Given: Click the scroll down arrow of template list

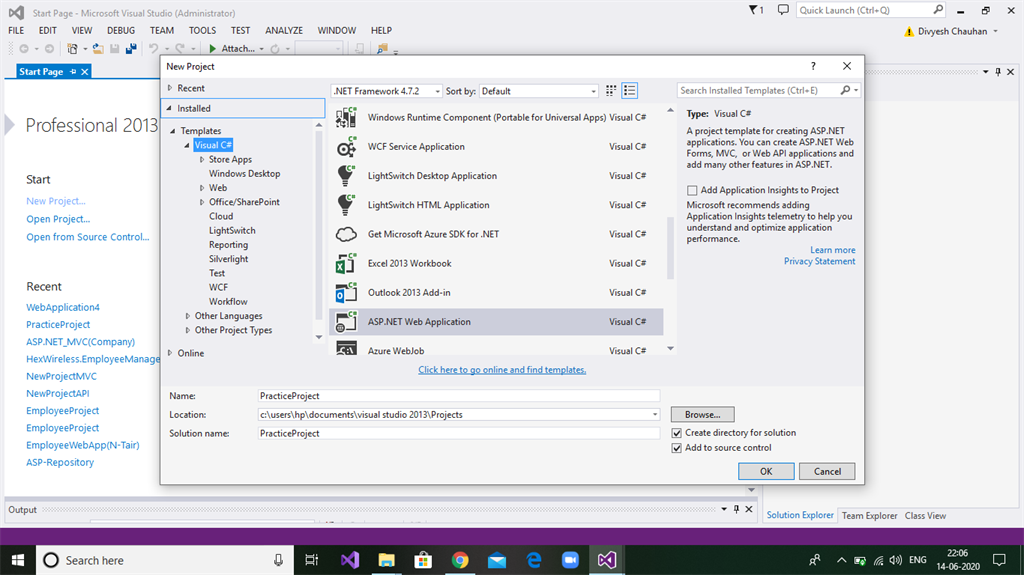Looking at the screenshot, I should point(670,348).
